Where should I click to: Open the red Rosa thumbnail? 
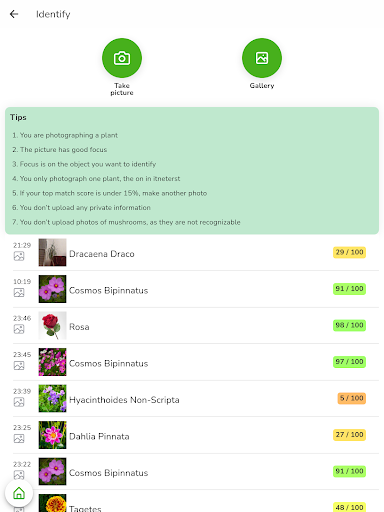pyautogui.click(x=52, y=325)
